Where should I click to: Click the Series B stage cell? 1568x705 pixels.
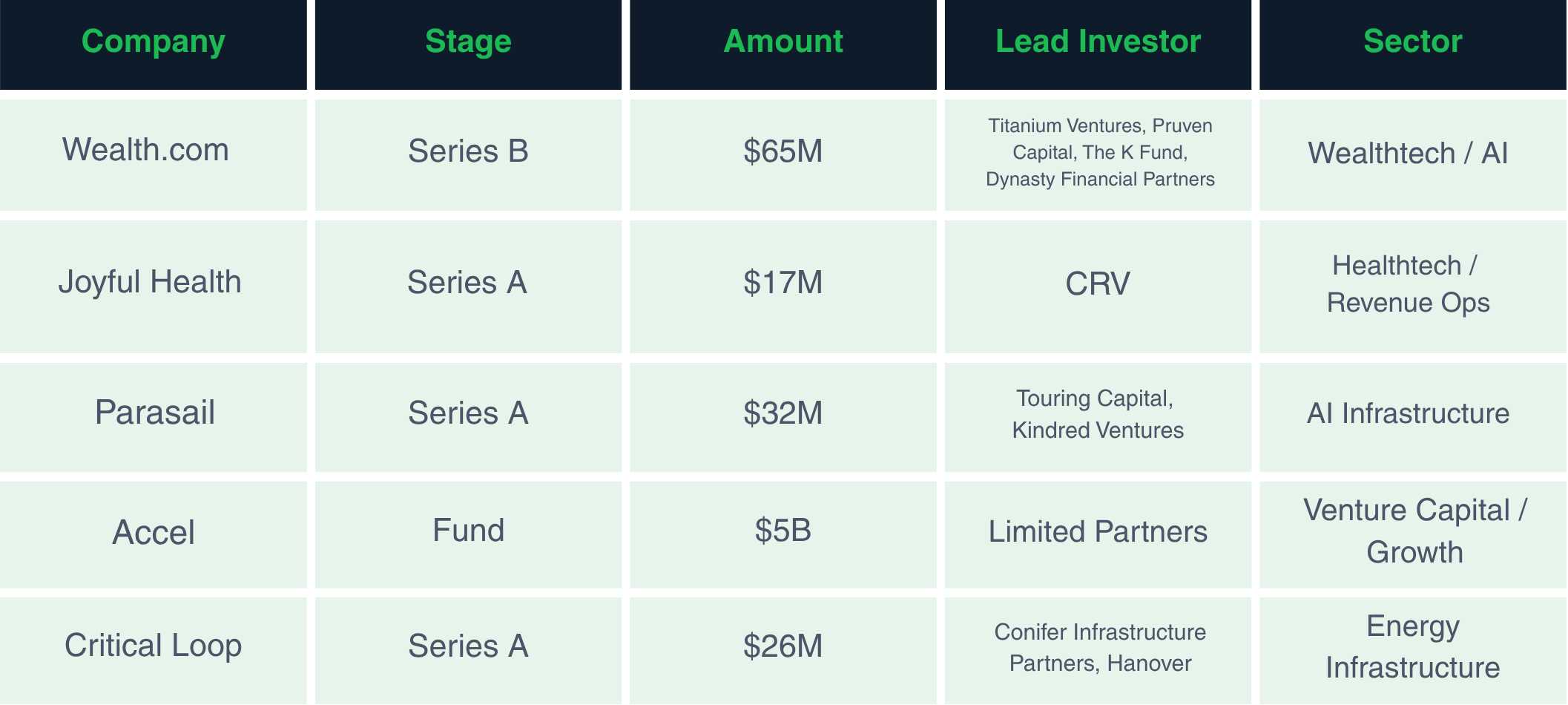(468, 154)
